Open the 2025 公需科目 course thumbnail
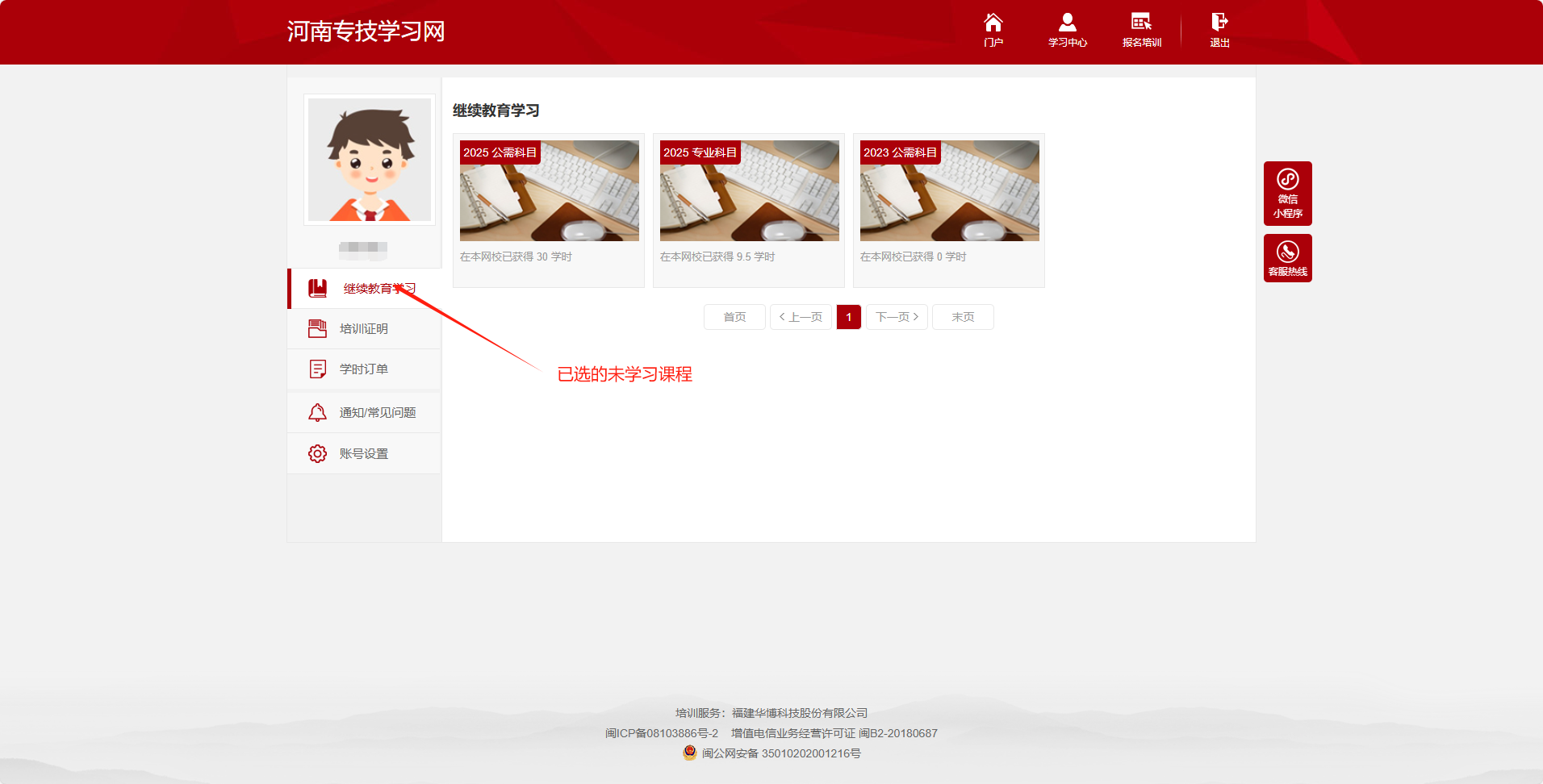1543x784 pixels. click(550, 190)
